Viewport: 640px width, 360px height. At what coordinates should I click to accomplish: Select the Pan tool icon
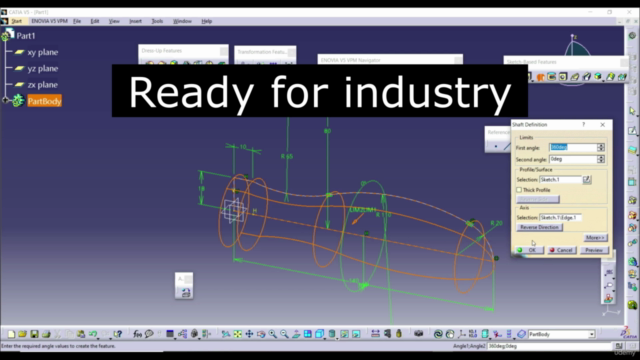point(249,334)
